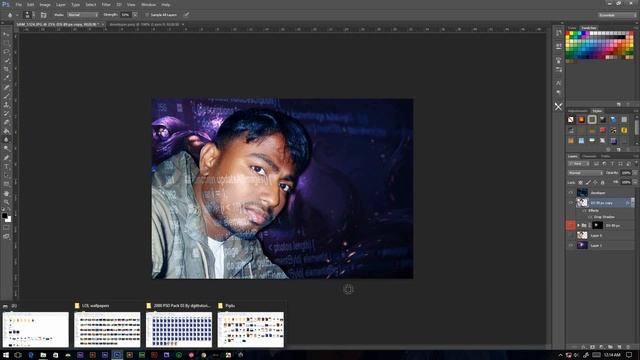Hide the top developer layer

(571, 193)
